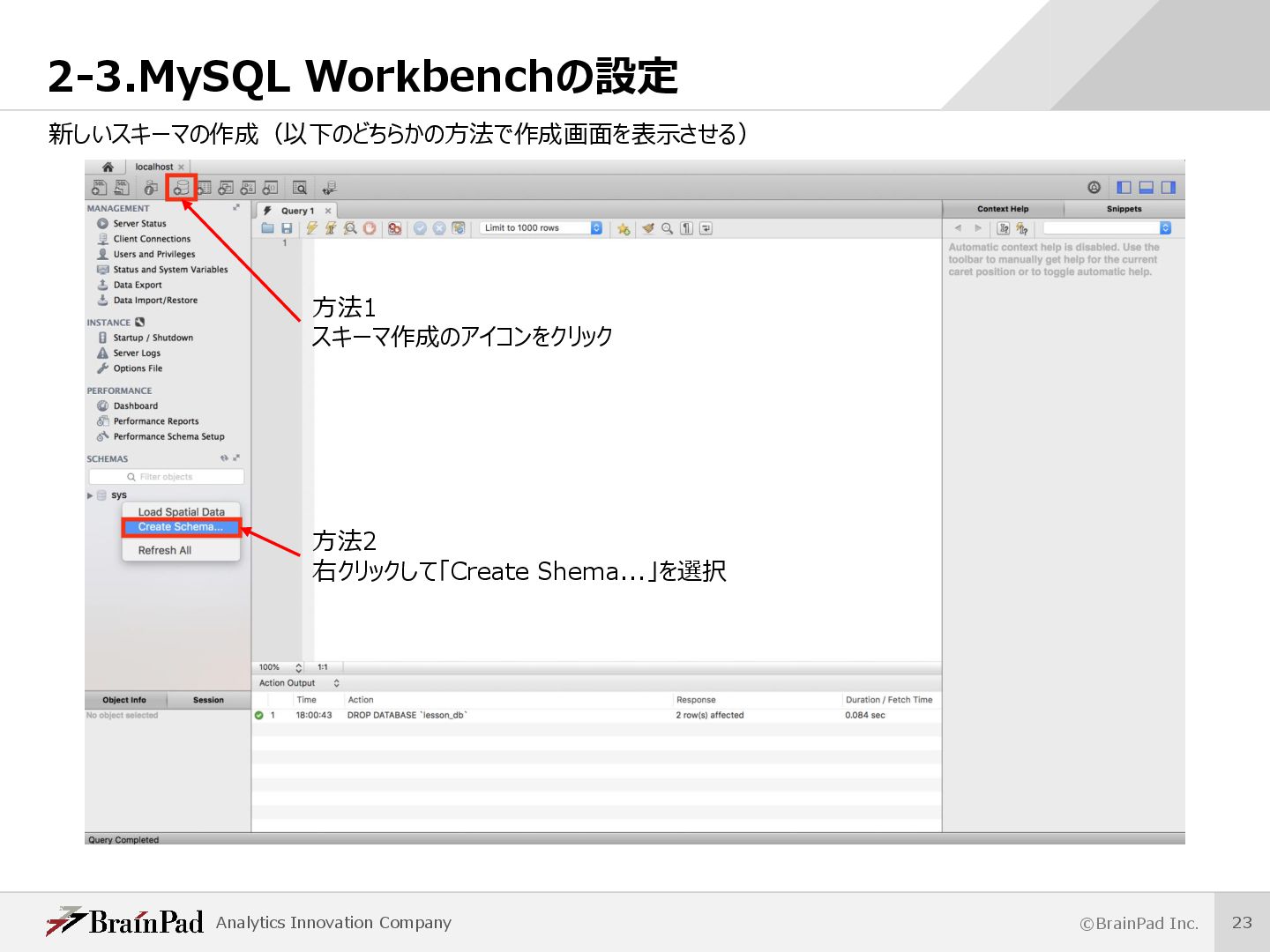The width and height of the screenshot is (1270, 952).
Task: Create a new SQL tab icon
Action: pyautogui.click(x=100, y=188)
